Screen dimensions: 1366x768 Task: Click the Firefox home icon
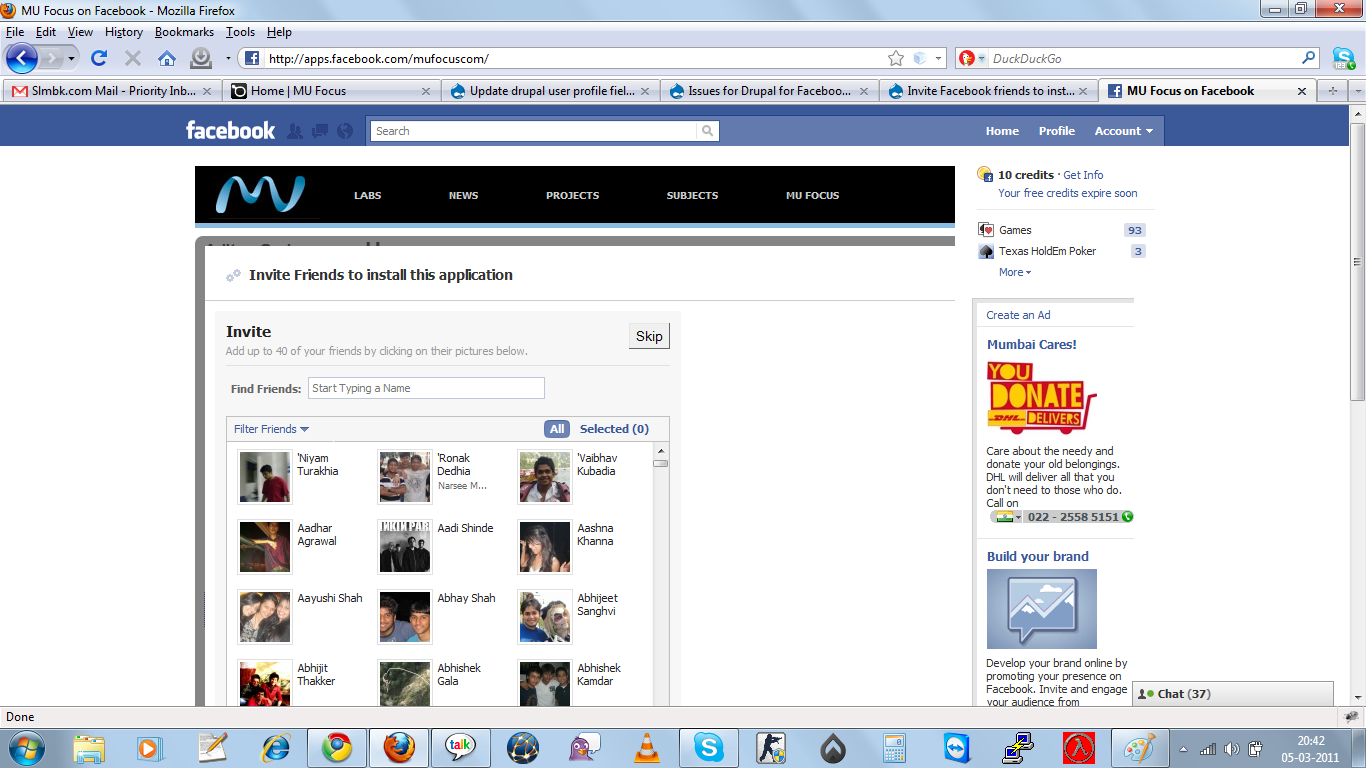tap(166, 58)
